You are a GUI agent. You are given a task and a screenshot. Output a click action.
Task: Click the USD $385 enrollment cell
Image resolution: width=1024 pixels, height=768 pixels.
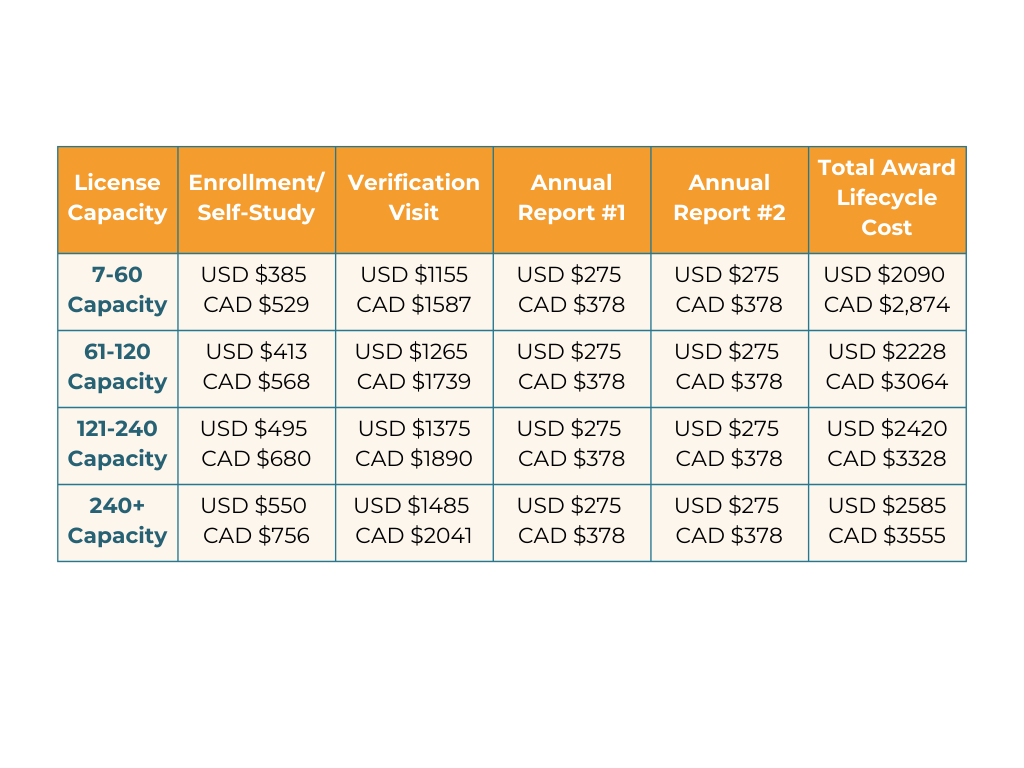click(254, 275)
